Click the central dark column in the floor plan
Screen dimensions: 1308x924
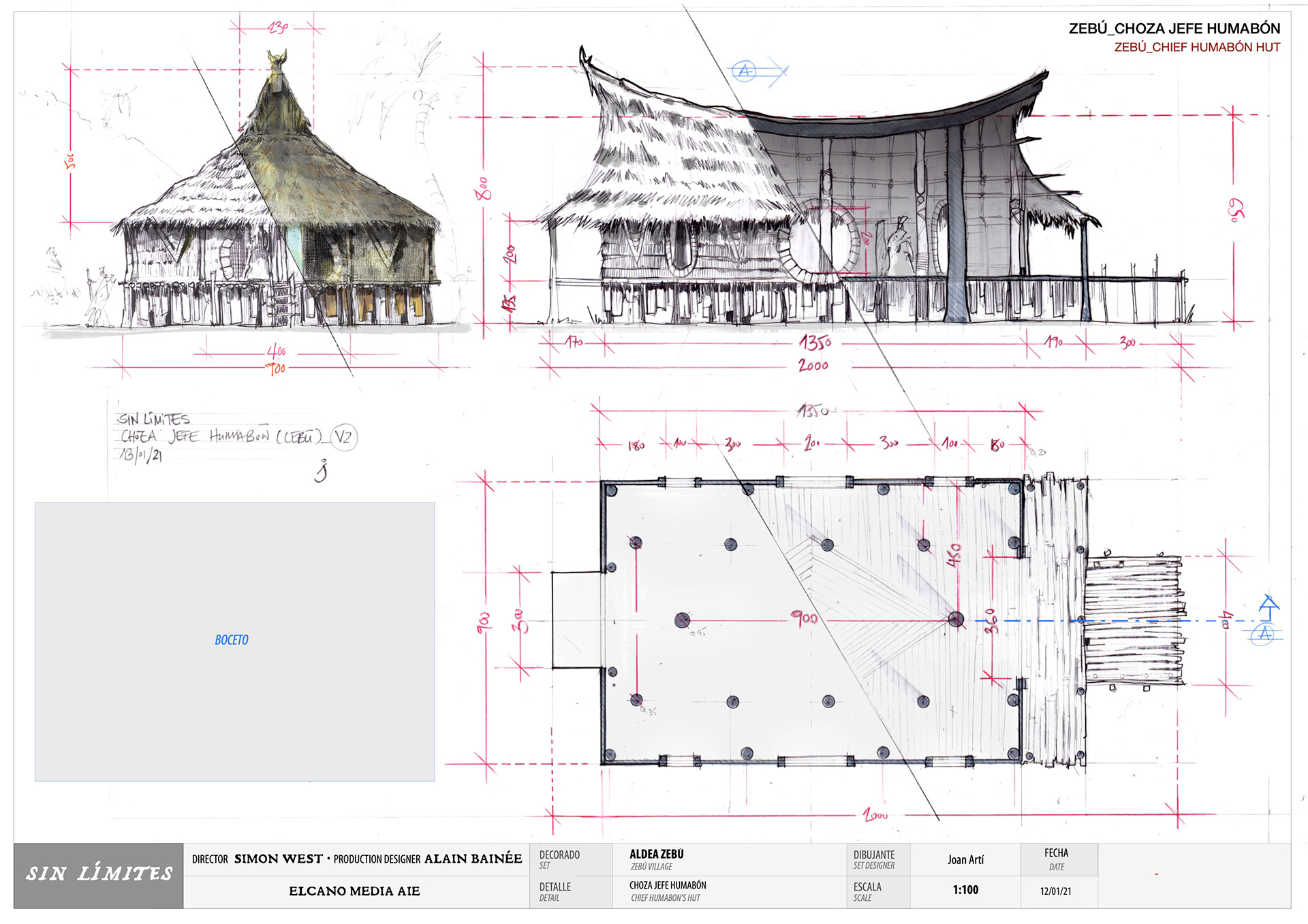(682, 620)
